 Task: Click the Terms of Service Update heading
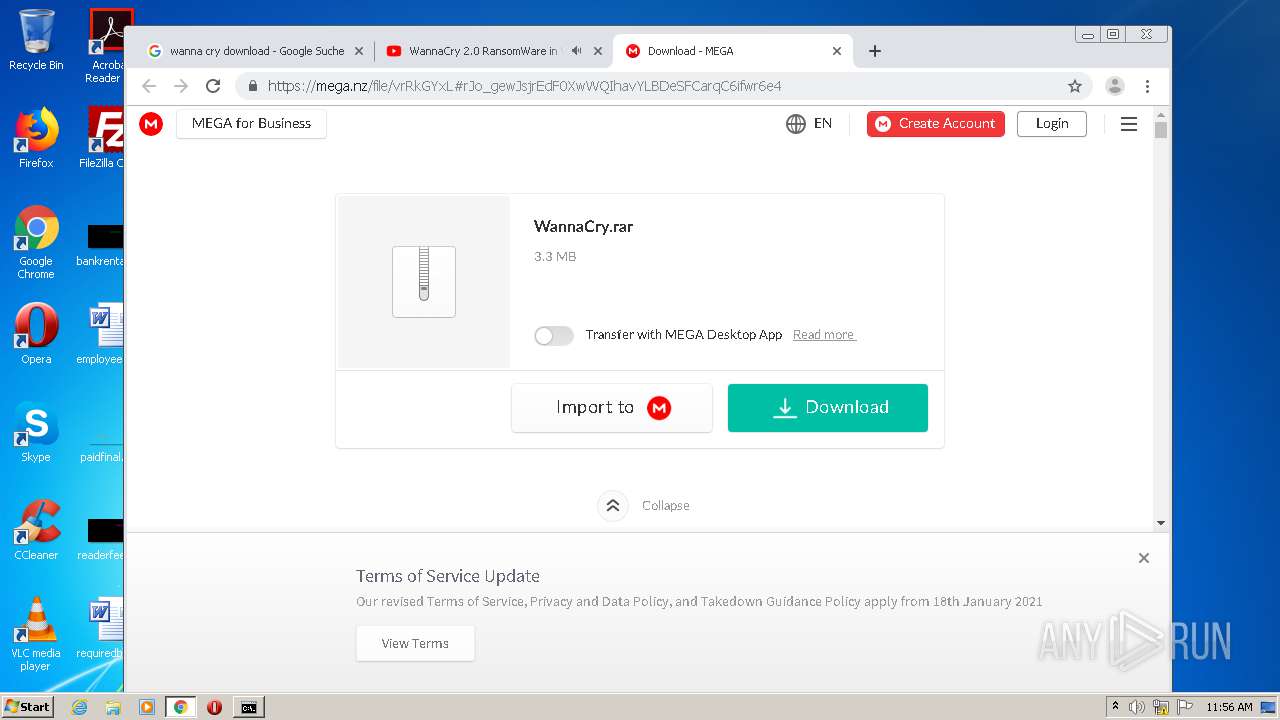click(448, 576)
